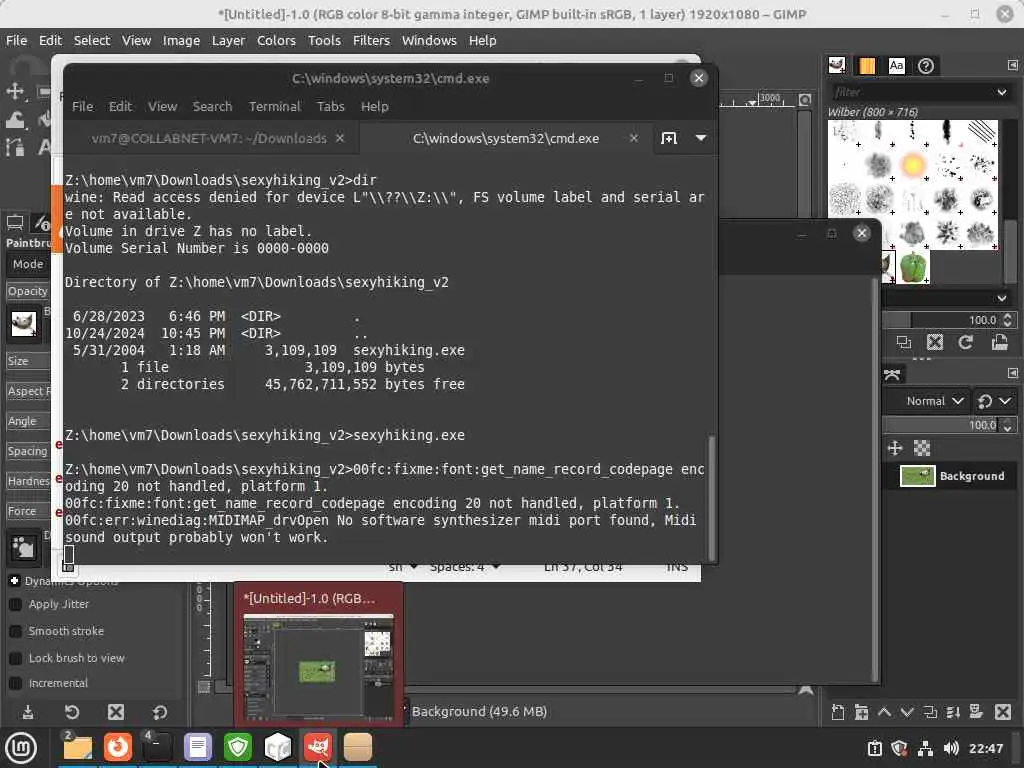The image size is (1024, 768).
Task: Close the cmd.exe terminal tab
Action: (x=633, y=138)
